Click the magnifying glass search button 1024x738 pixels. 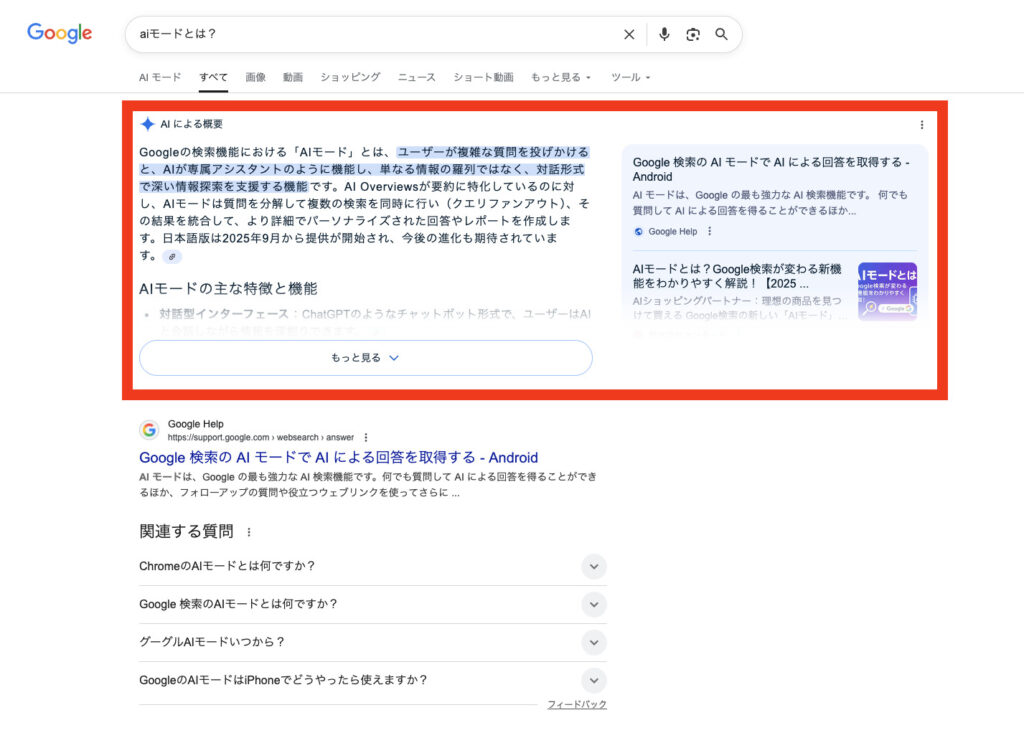pos(721,34)
